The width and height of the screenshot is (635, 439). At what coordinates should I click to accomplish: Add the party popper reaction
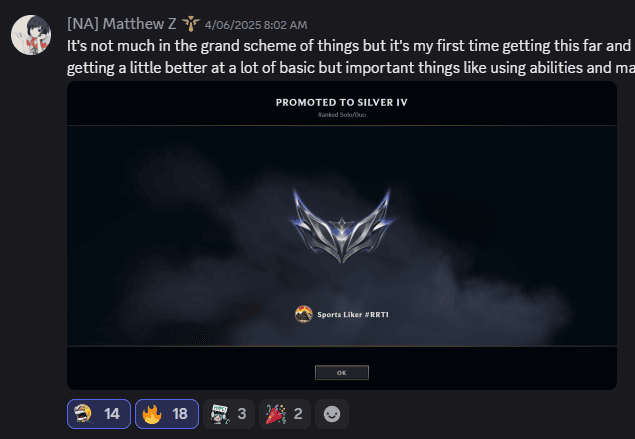[x=285, y=414]
